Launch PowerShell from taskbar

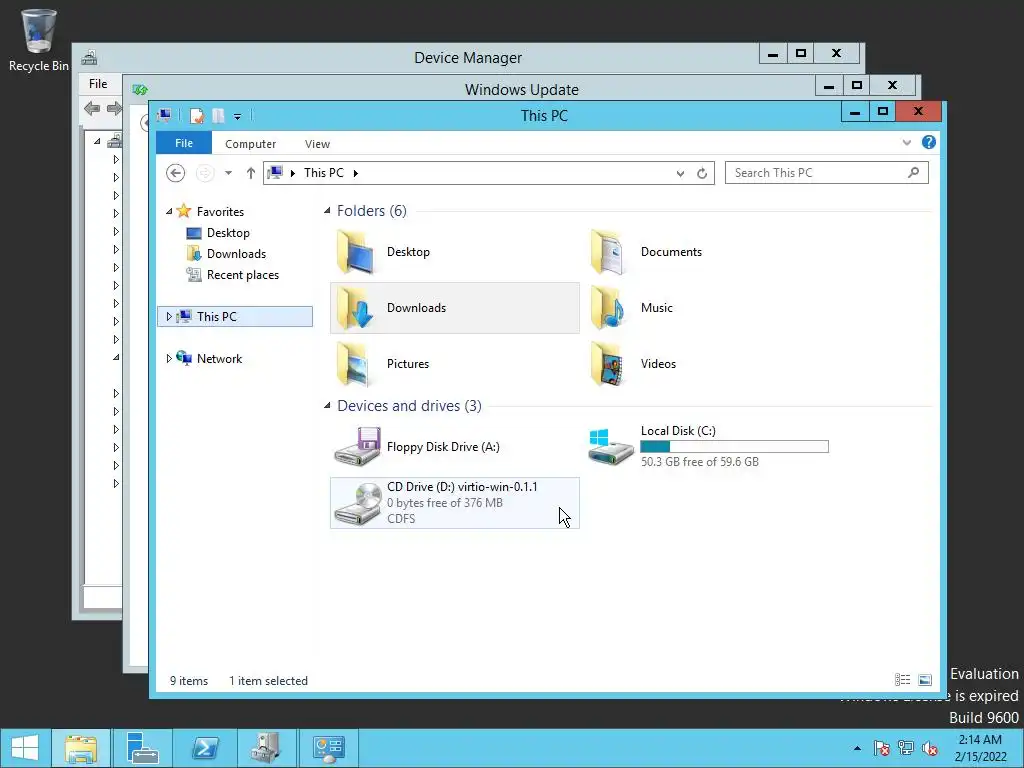[204, 748]
